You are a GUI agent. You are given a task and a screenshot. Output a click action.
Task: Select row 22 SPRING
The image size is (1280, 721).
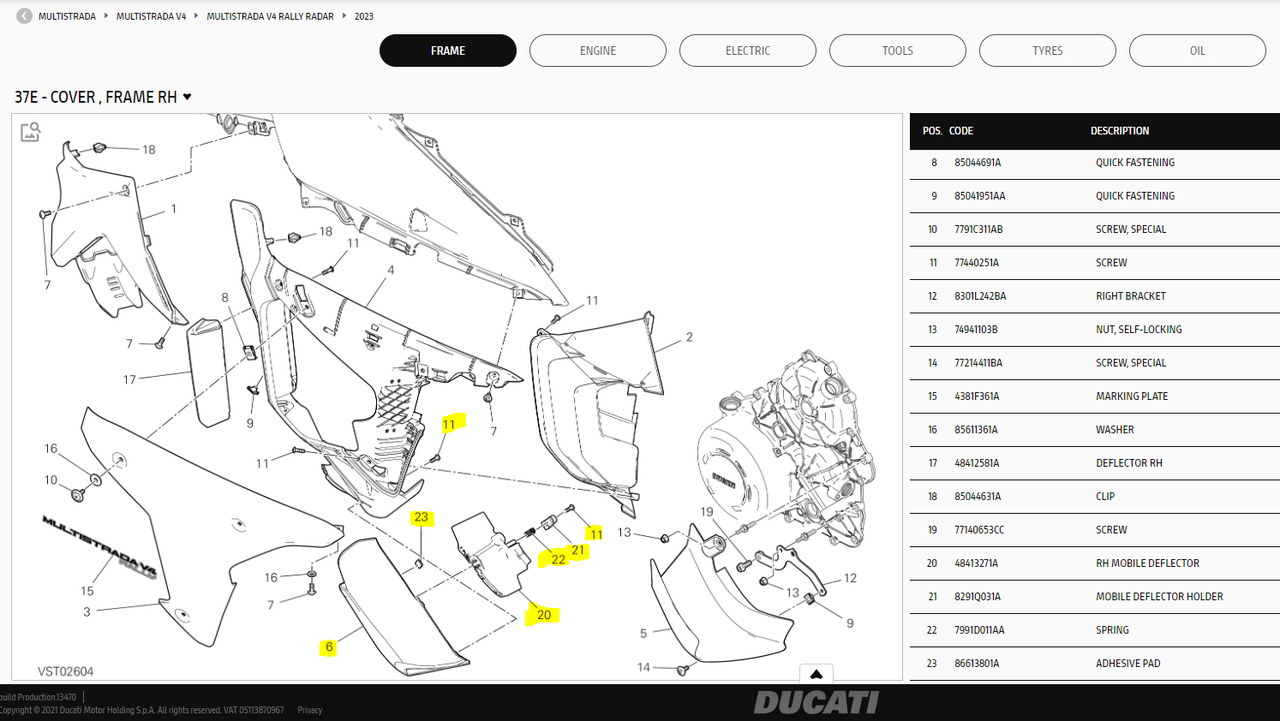coord(1095,630)
